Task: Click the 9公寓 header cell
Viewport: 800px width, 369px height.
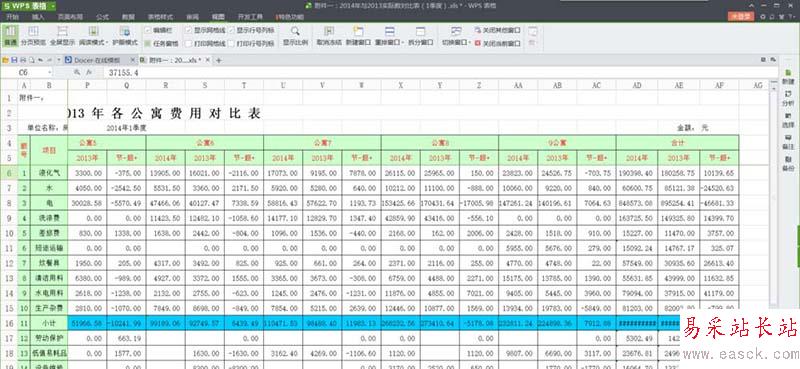Action: coord(557,143)
